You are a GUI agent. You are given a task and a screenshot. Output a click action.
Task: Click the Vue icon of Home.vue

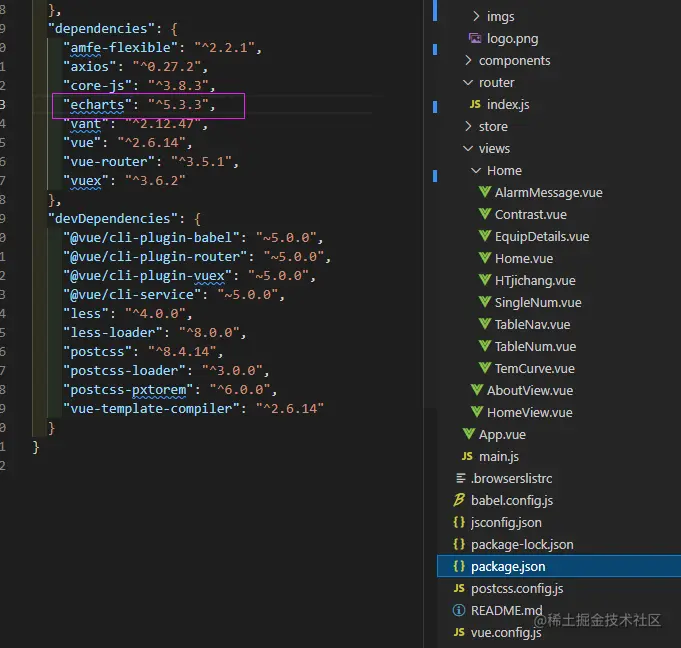[485, 258]
